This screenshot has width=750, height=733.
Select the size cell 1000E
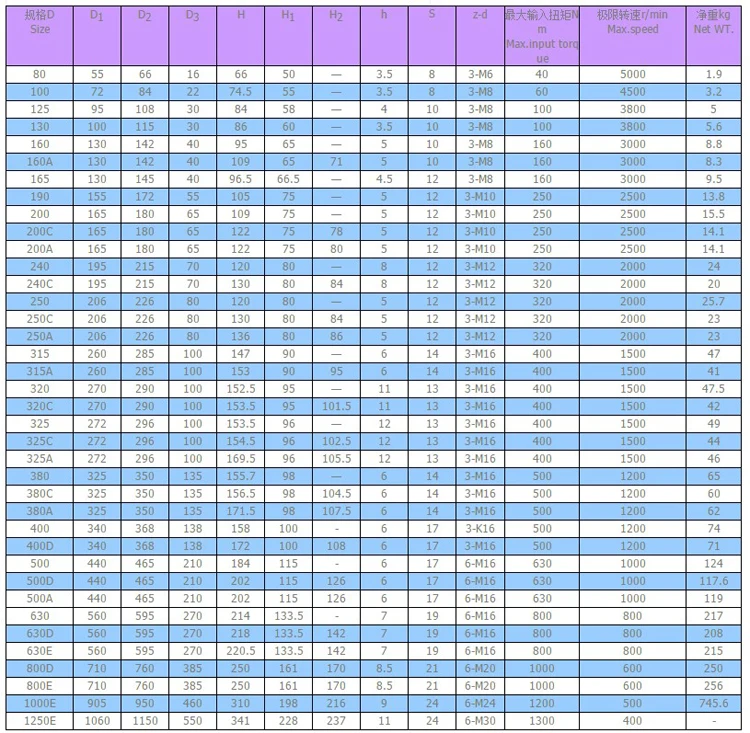tap(40, 703)
